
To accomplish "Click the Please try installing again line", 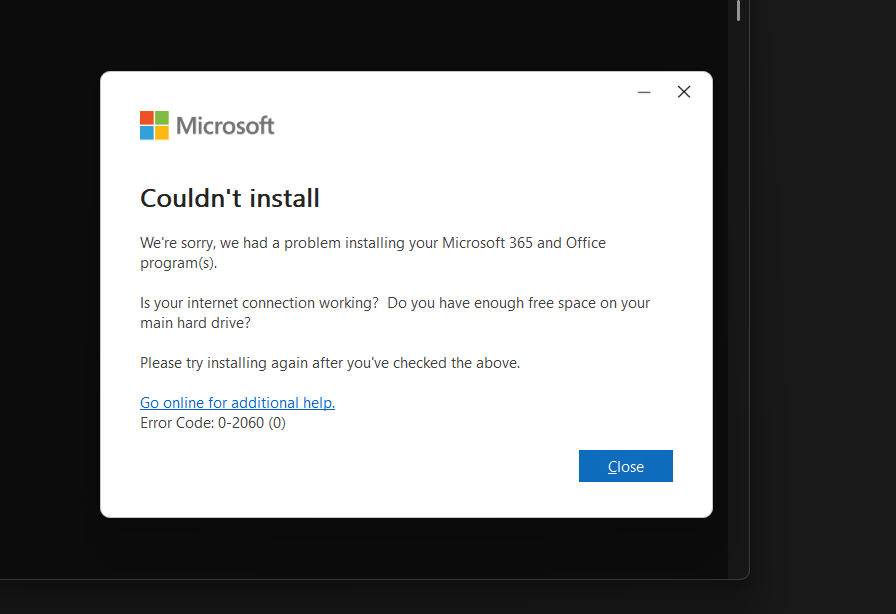I will [x=330, y=363].
